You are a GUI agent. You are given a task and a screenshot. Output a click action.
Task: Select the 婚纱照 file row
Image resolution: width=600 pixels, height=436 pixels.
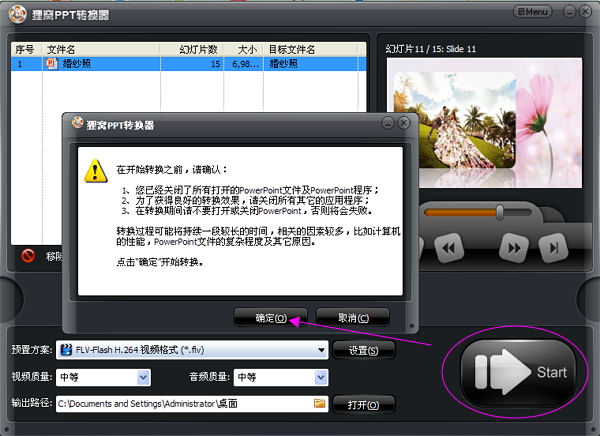coord(188,64)
